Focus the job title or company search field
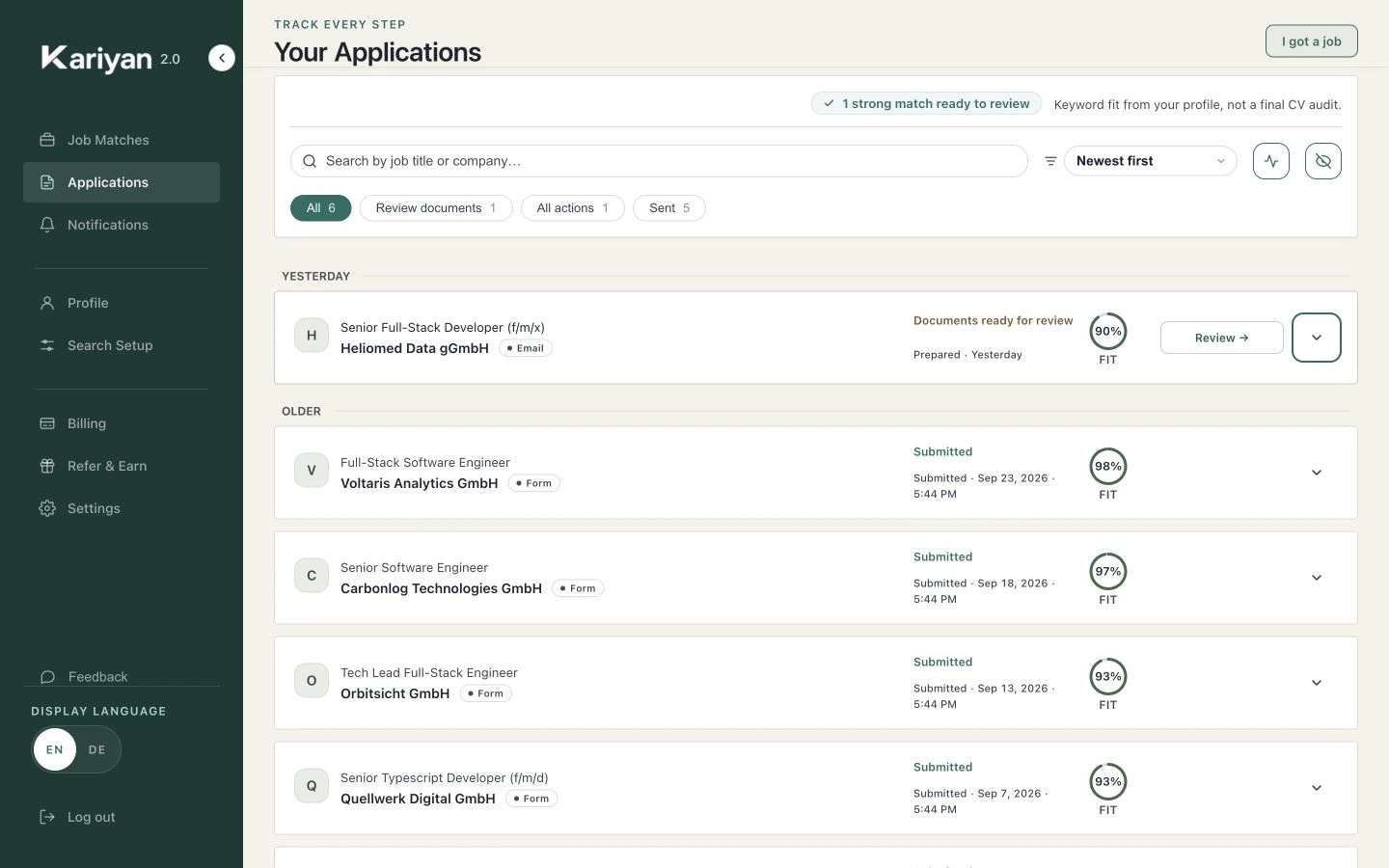1389x868 pixels. pyautogui.click(x=659, y=161)
